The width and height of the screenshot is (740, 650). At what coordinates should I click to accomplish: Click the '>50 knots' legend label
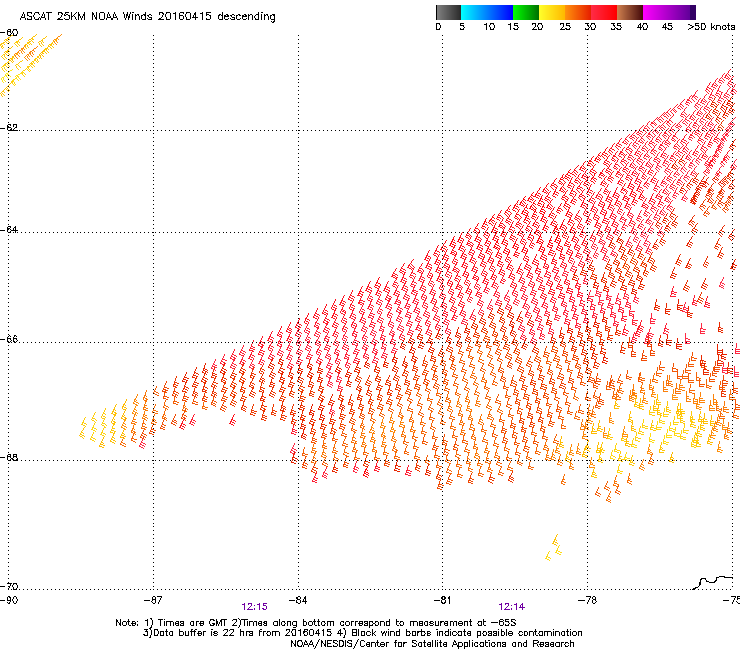pos(711,27)
